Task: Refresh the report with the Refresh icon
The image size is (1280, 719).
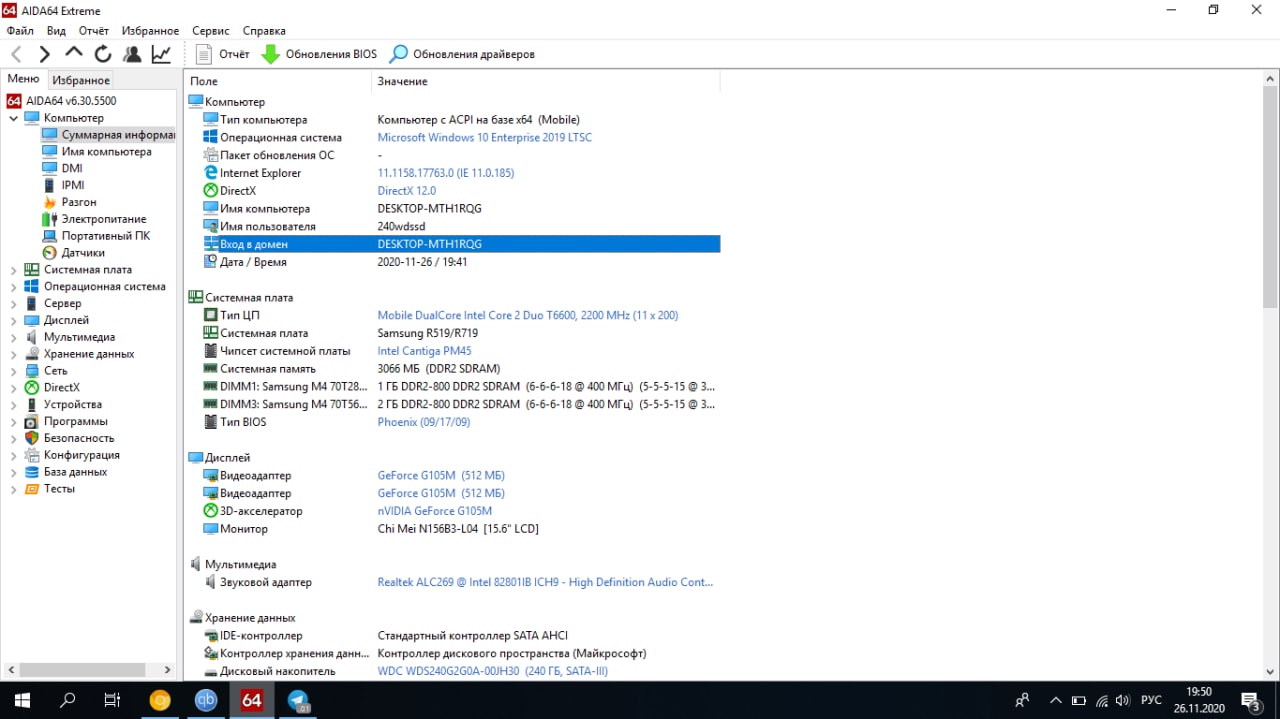Action: click(103, 54)
